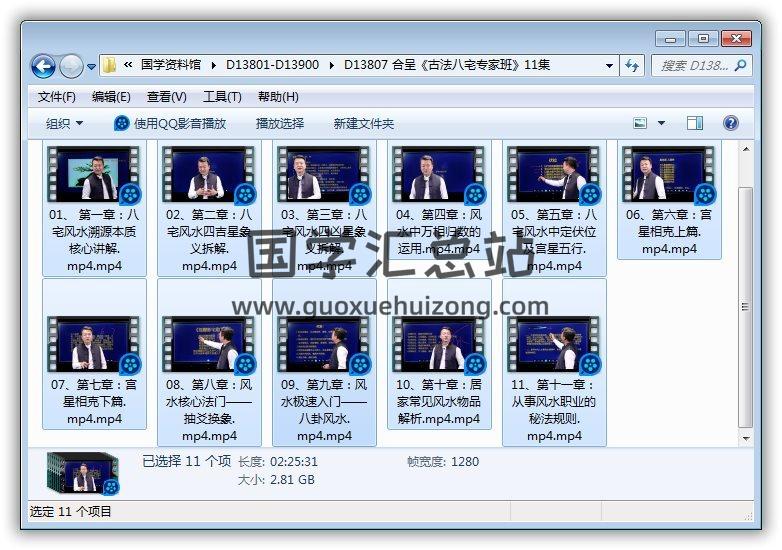This screenshot has width=782, height=550.
Task: Click the 播放选择 button
Action: point(279,123)
